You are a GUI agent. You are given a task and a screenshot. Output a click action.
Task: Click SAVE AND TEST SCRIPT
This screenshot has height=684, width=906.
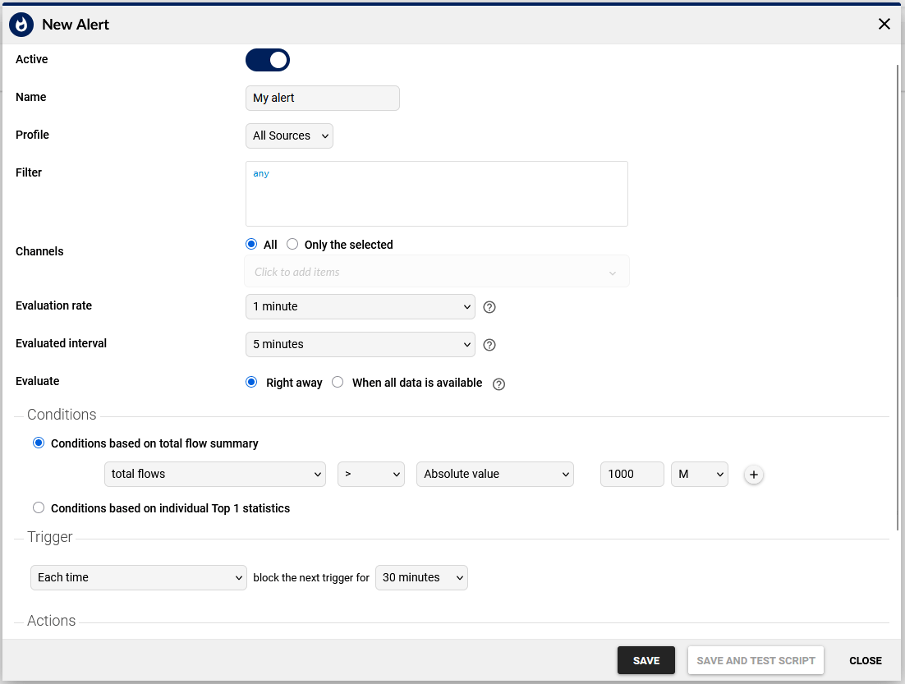pos(755,660)
